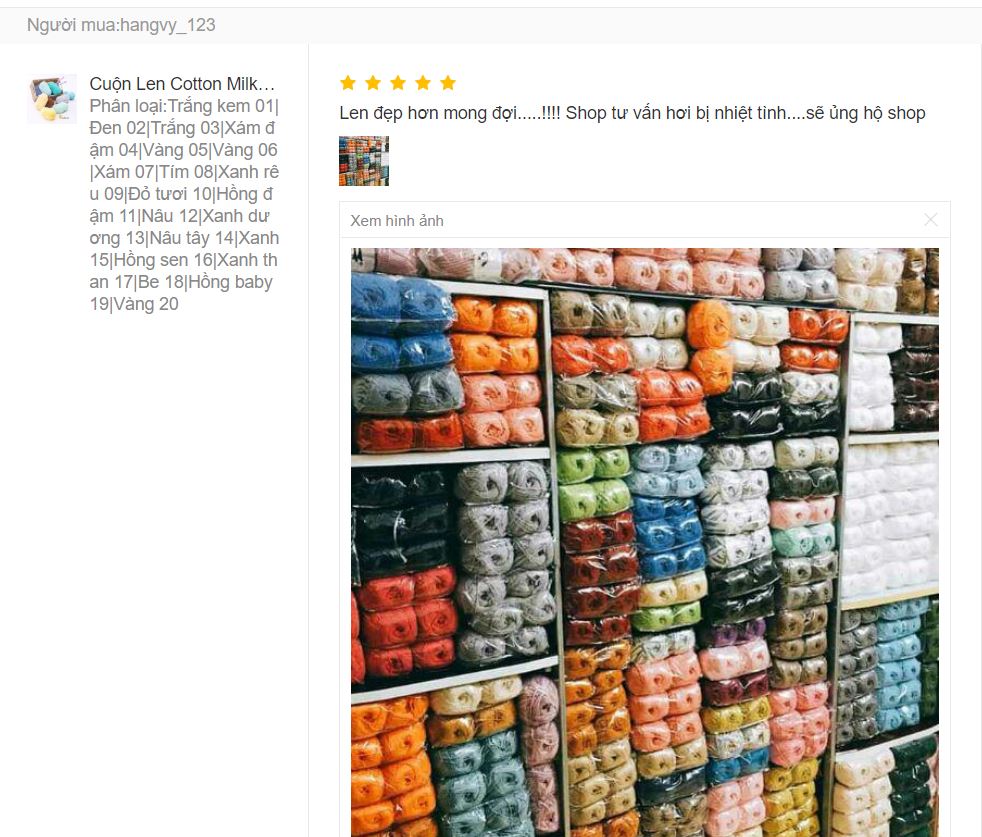This screenshot has width=982, height=837.
Task: Open the yarn shelf review thumbnail
Action: click(364, 161)
